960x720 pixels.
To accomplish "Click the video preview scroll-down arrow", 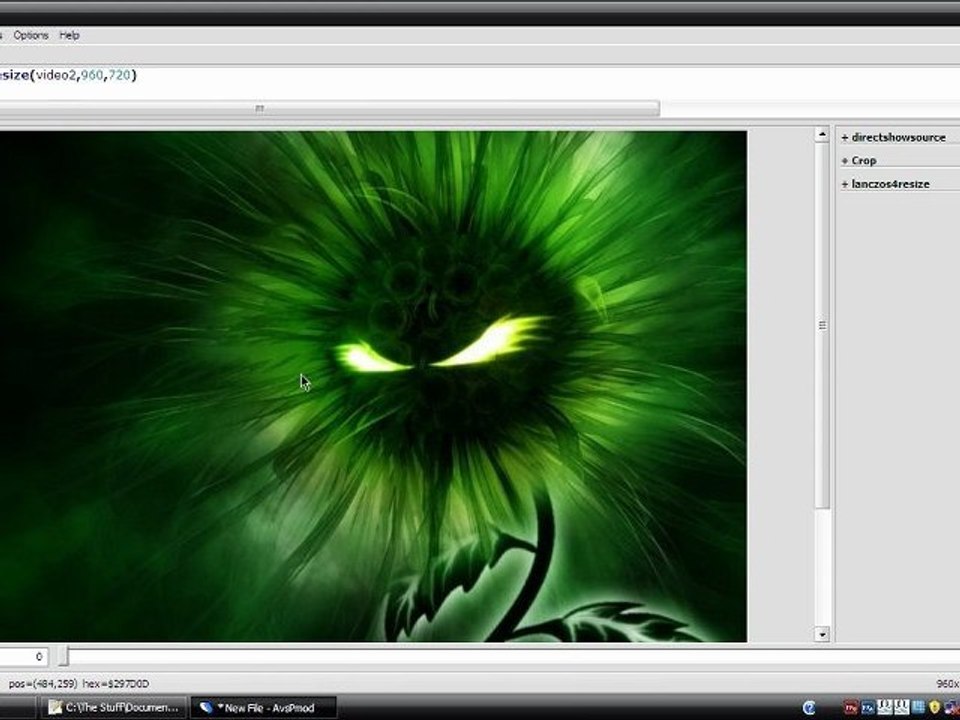I will 822,634.
